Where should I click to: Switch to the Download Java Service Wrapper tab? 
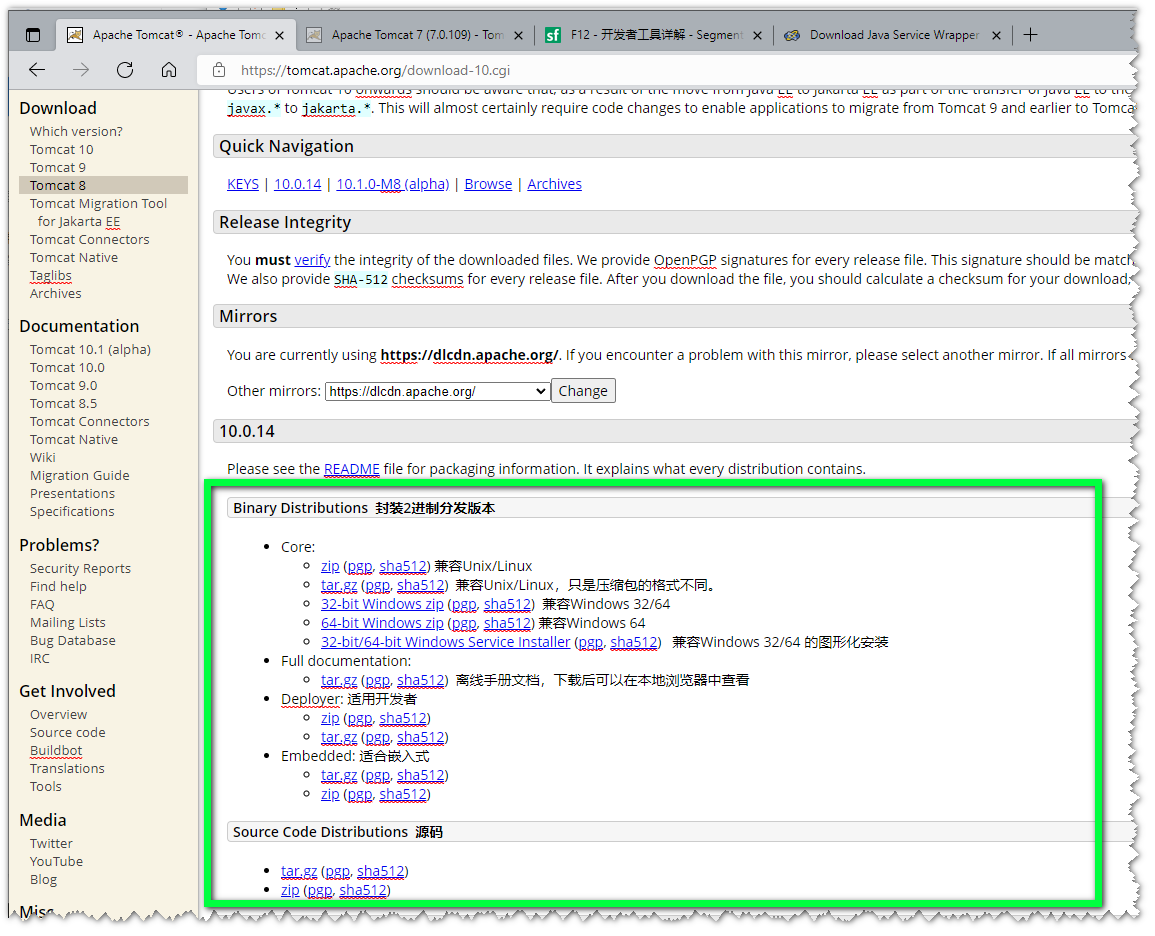tap(894, 35)
